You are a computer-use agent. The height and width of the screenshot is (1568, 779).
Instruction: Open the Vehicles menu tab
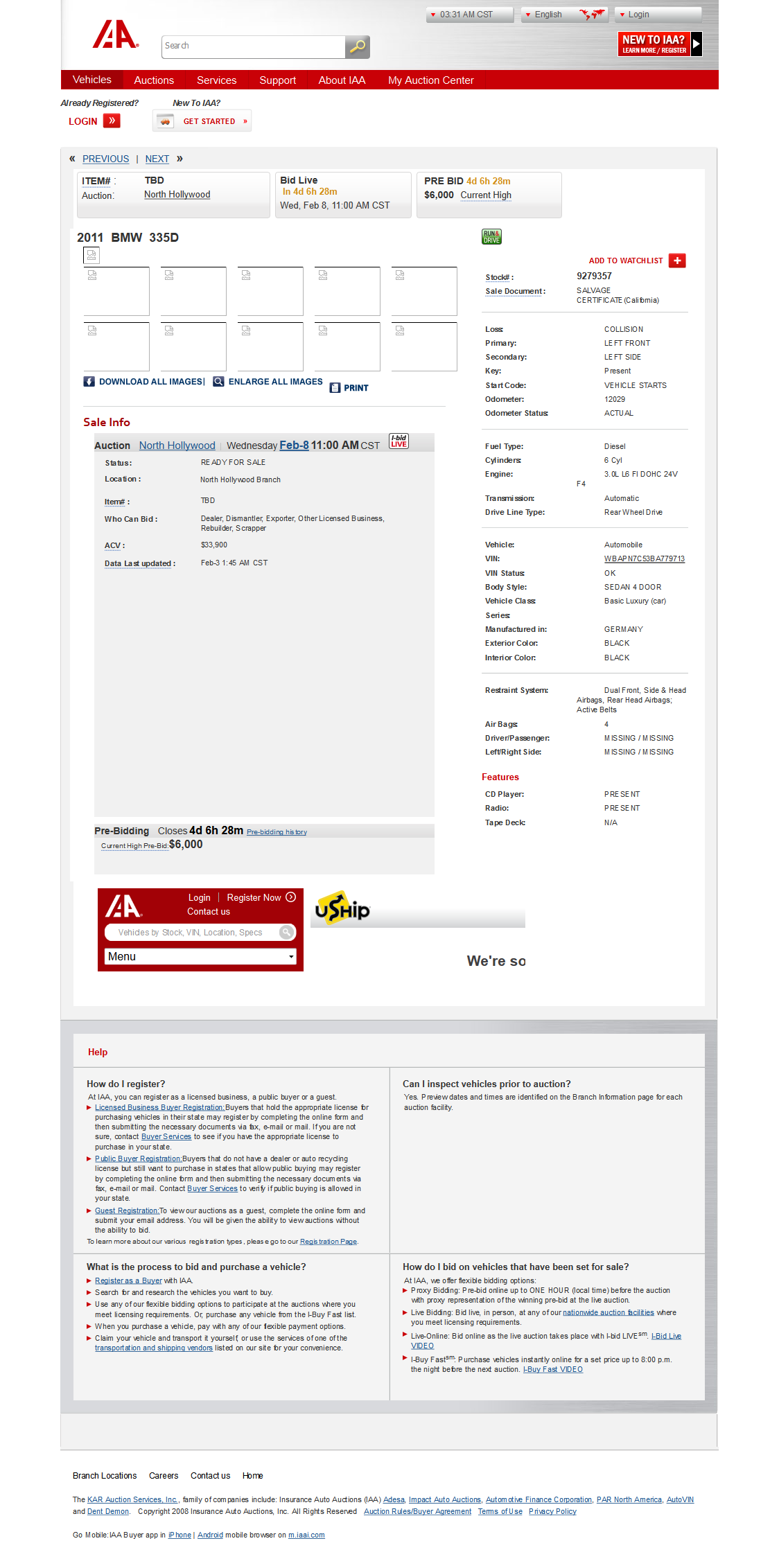click(x=92, y=80)
